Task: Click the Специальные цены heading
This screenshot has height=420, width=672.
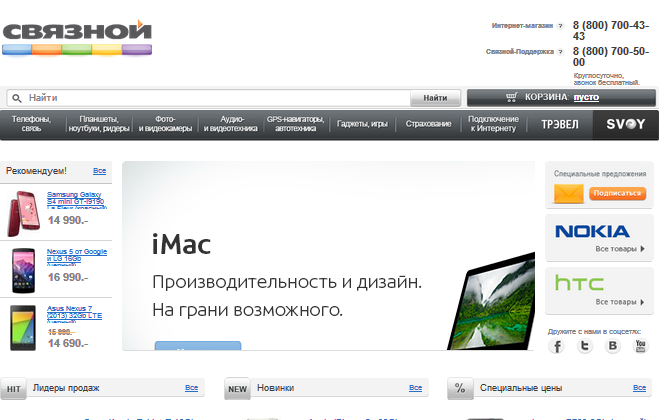Action: pos(521,388)
